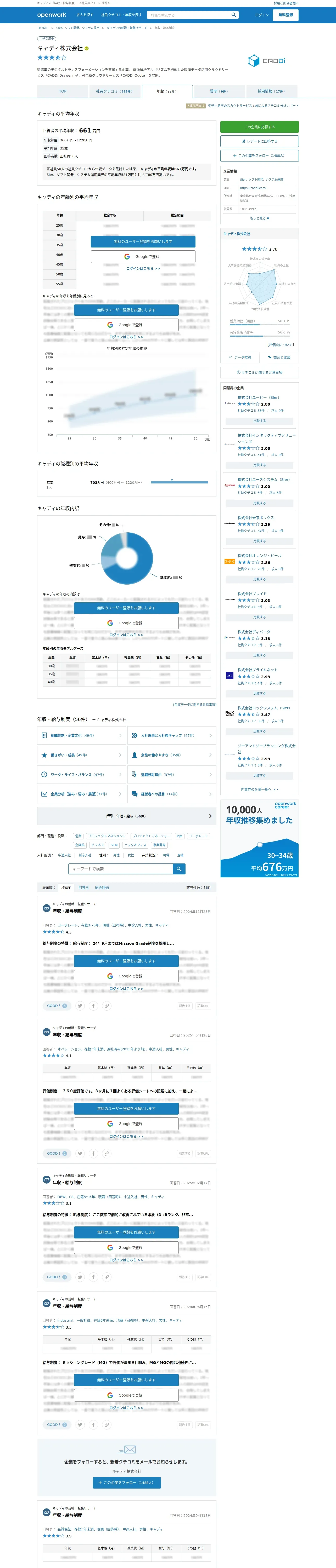Toggle the 新卒入社 filter option
336x1568 pixels.
tap(85, 855)
